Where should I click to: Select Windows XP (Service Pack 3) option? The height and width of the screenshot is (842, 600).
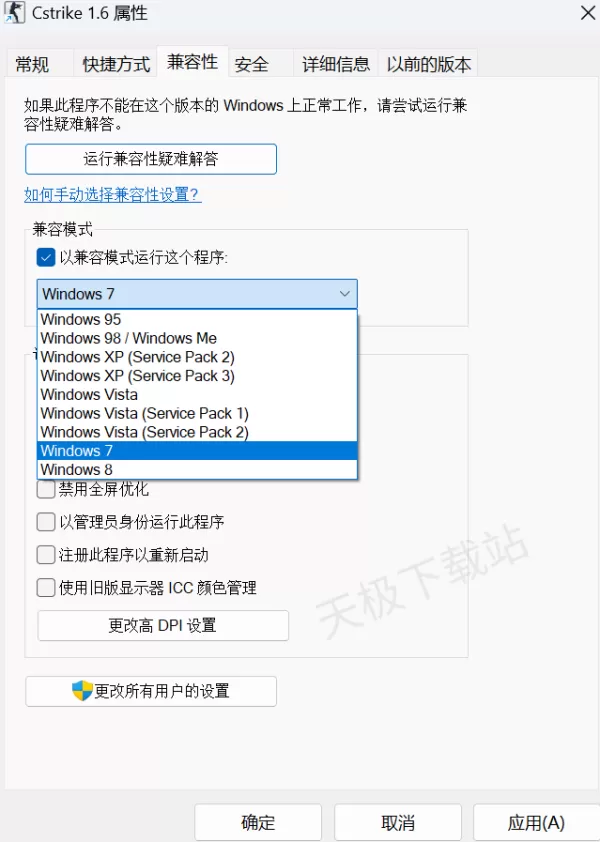197,376
